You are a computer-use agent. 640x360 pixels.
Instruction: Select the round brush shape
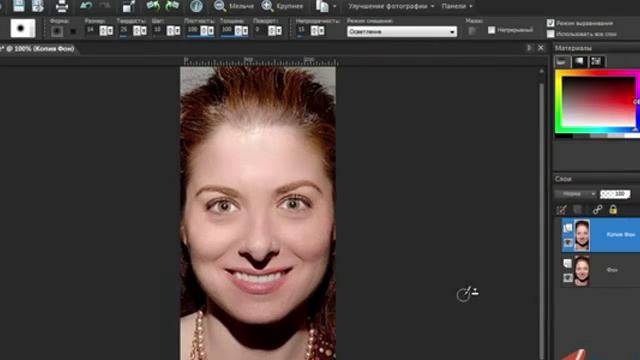(x=57, y=31)
